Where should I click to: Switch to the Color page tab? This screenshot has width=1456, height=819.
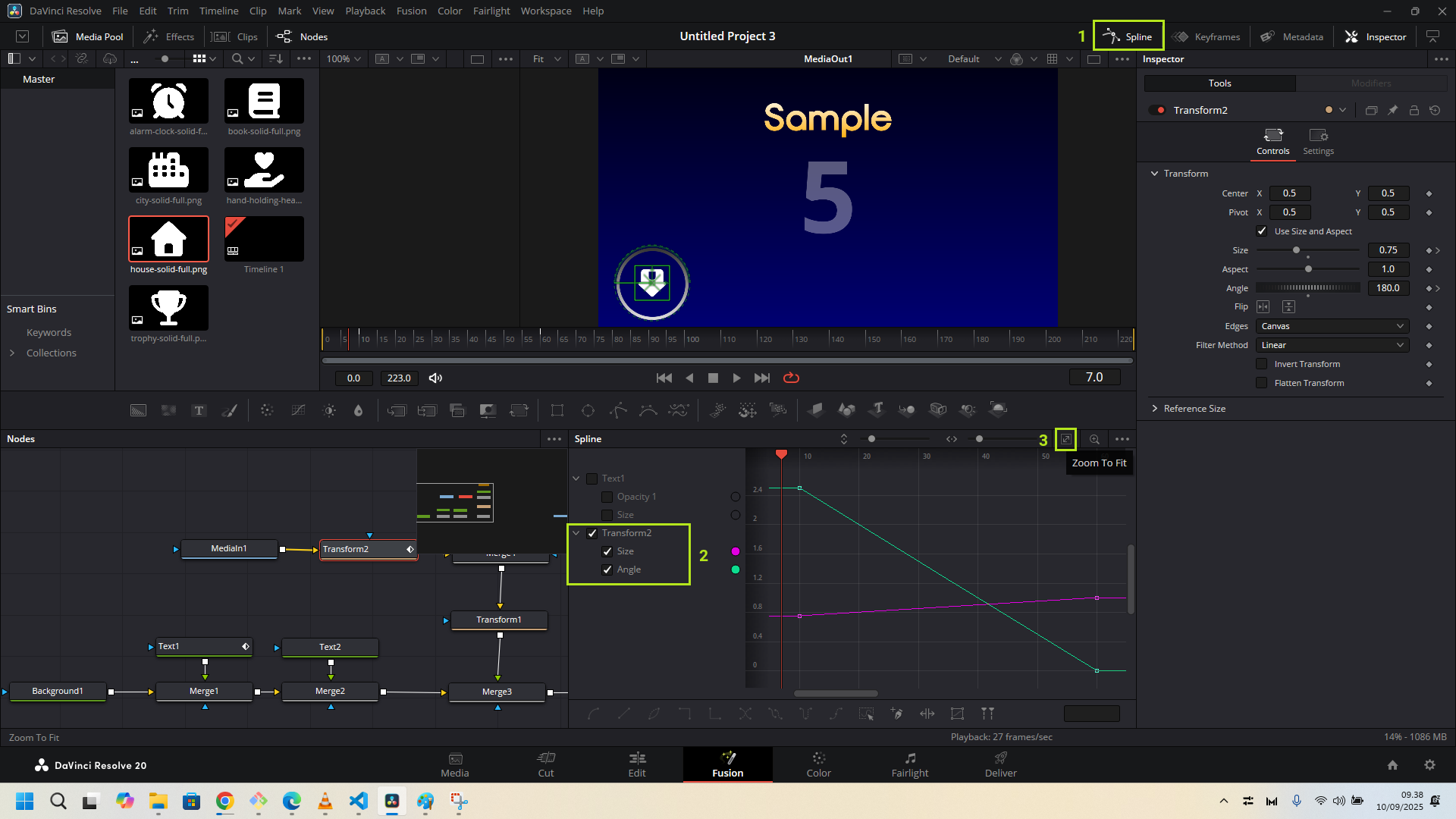[x=818, y=764]
